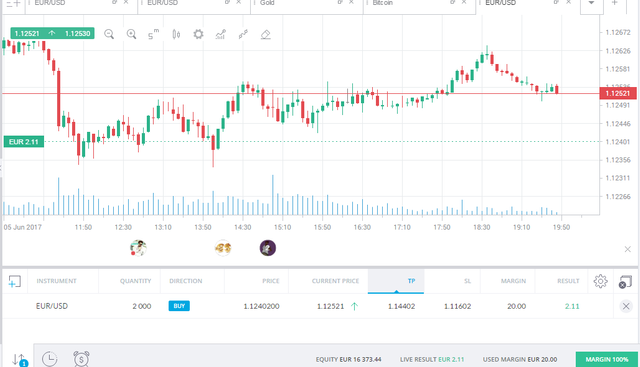This screenshot has height=367, width=640.
Task: Select the eraser tool to clear drawings
Action: pos(266,34)
